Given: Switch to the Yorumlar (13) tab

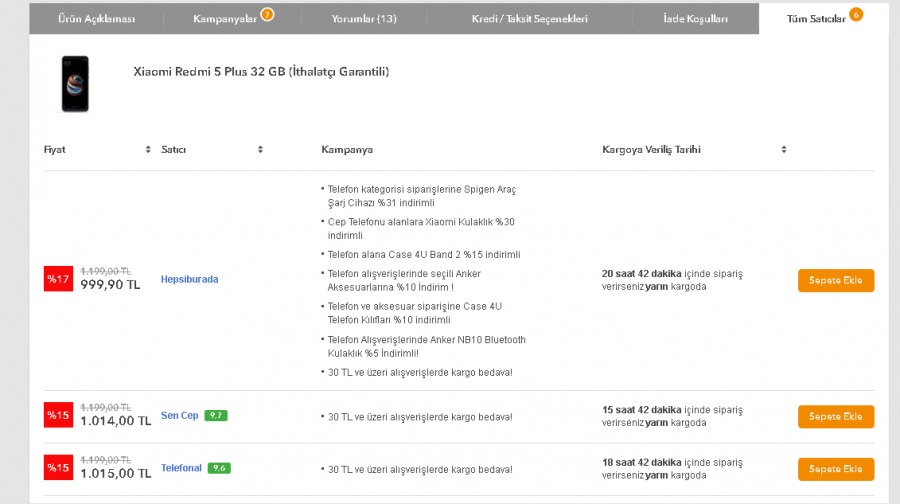Looking at the screenshot, I should (364, 19).
